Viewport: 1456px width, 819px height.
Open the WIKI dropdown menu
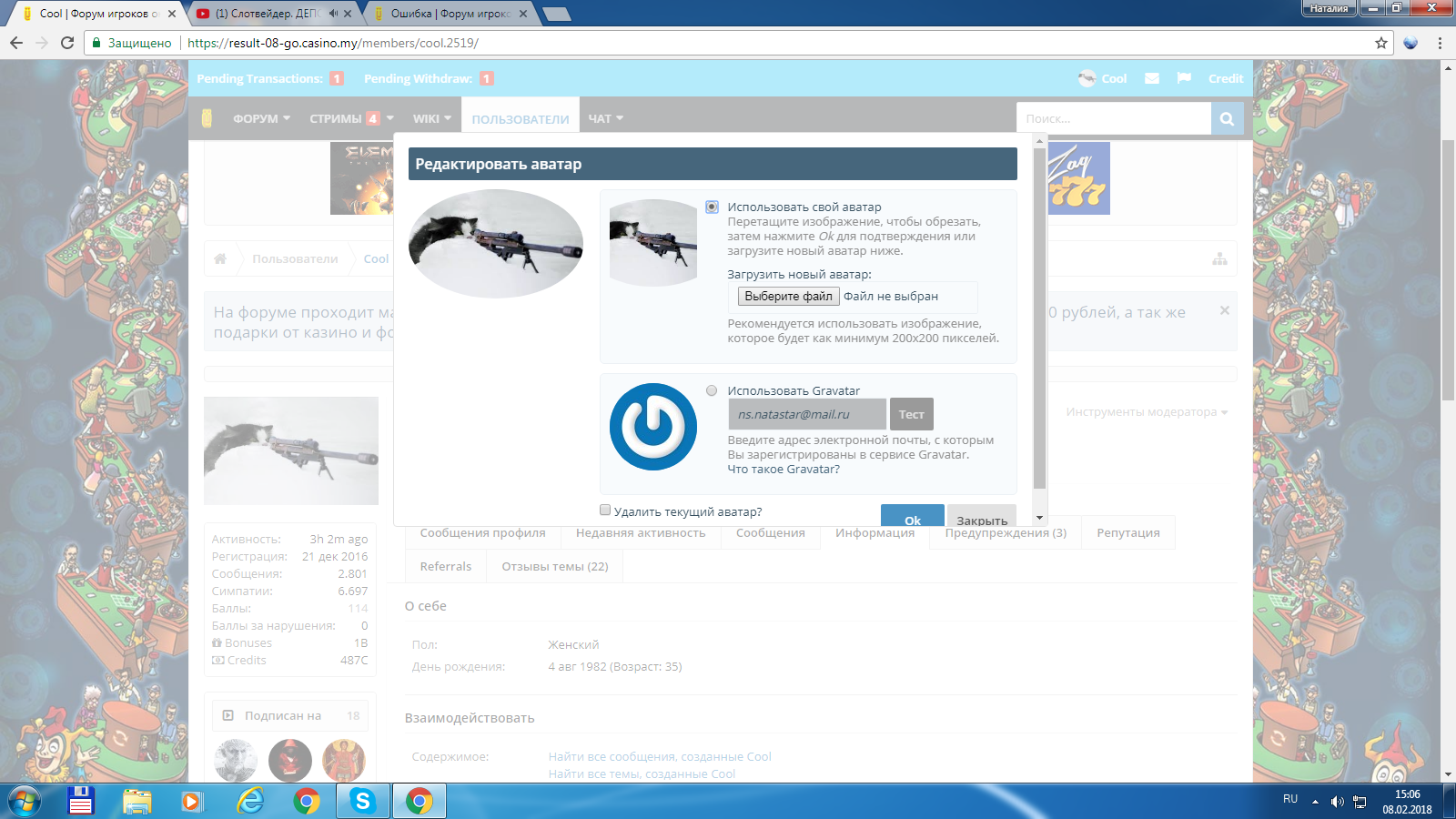tap(431, 118)
